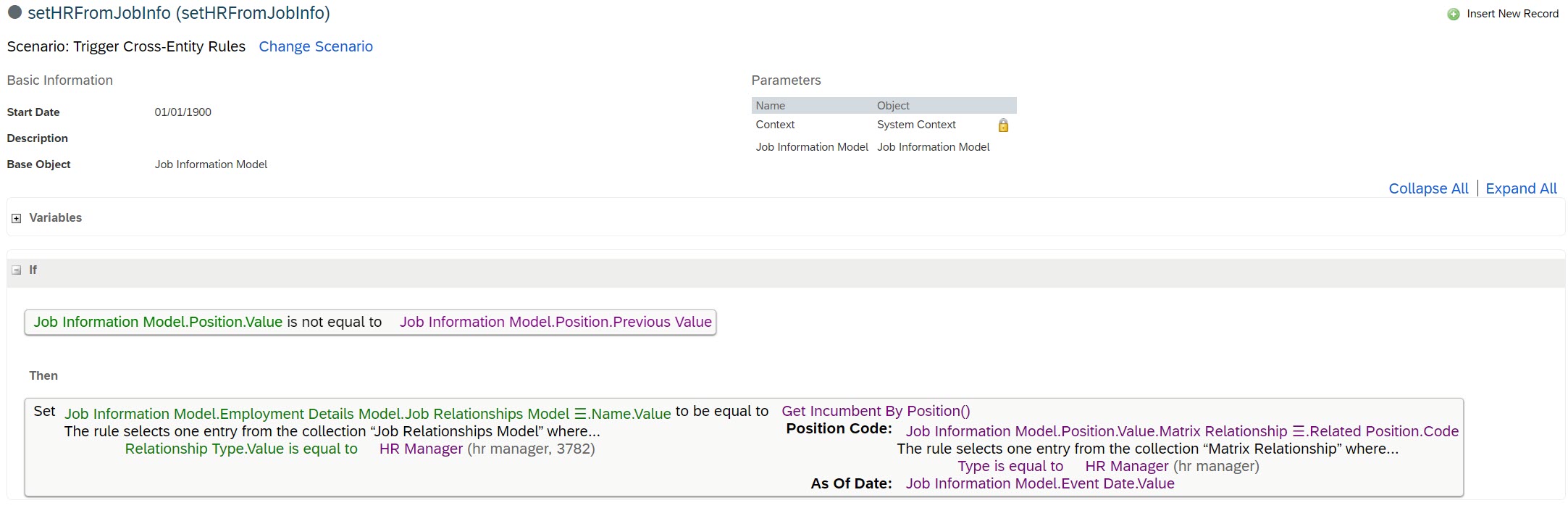The image size is (1568, 516).
Task: Click the list icon after Job Relationships Model
Action: (x=580, y=414)
